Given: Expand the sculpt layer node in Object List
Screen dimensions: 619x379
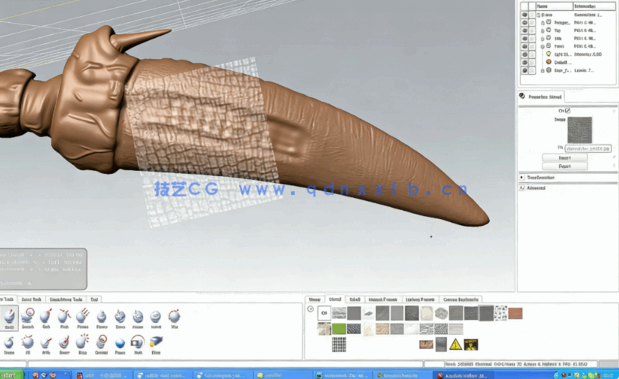Looking at the screenshot, I should click(x=543, y=71).
